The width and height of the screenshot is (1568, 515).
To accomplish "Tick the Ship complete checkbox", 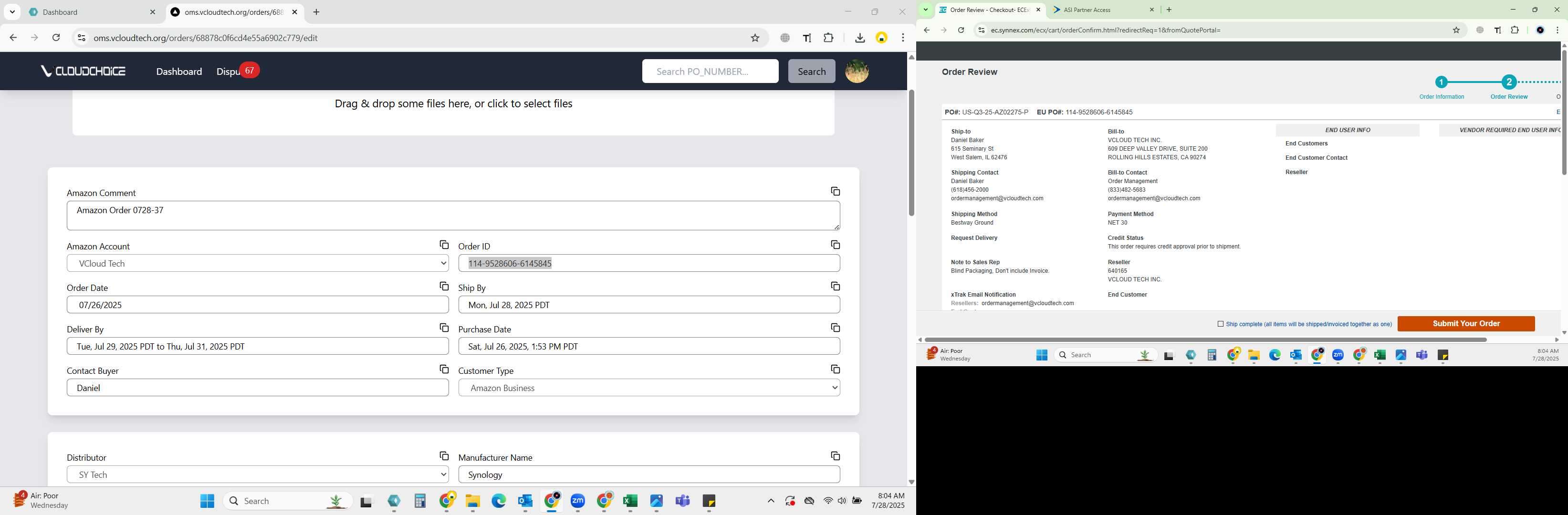I will point(1220,324).
